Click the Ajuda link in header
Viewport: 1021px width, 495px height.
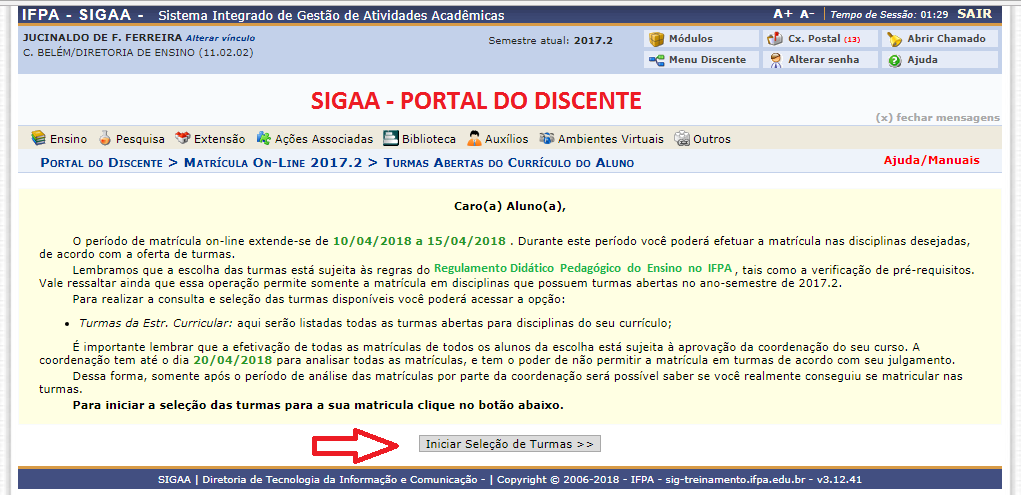[940, 60]
